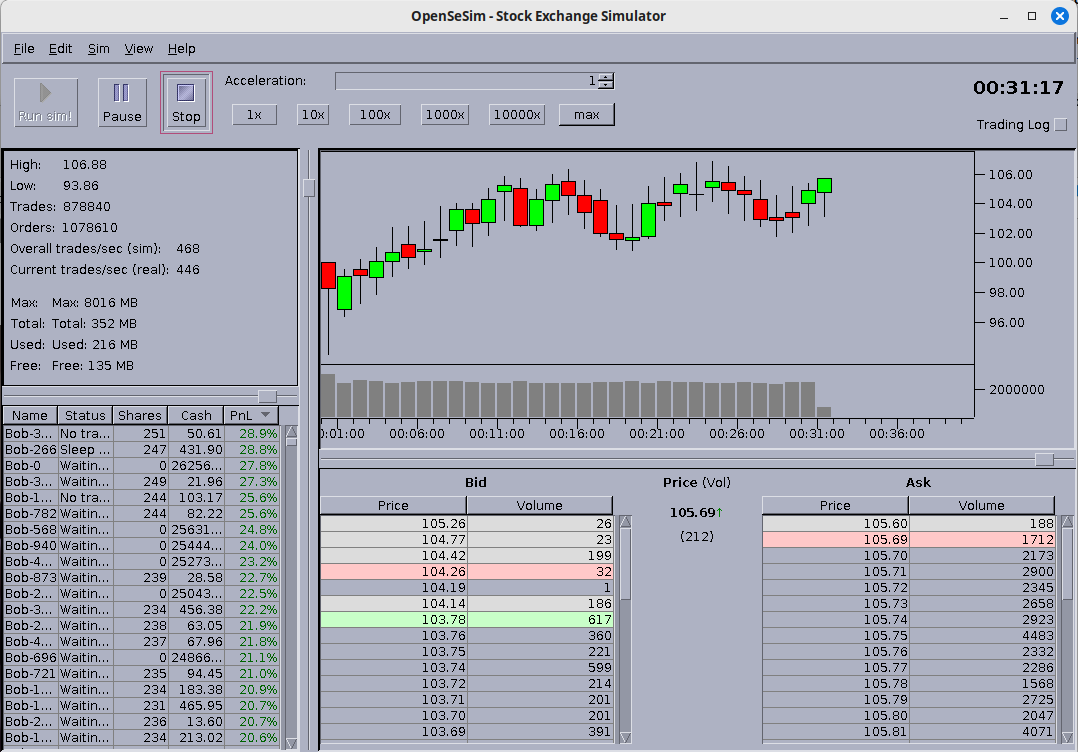Select the Bob-266 trader row
The width and height of the screenshot is (1078, 752).
[x=140, y=450]
